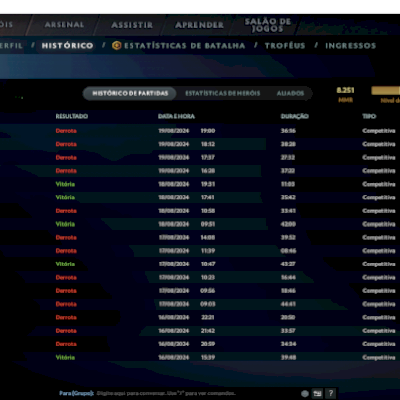Select Vitória in the 18/08/2024 19:31 row
400x400 pixels.
tap(65, 184)
